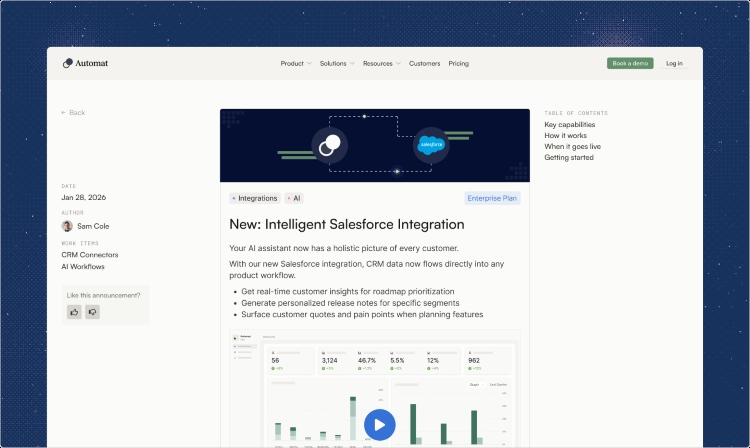Click the 3,124 metric in the dashboard
This screenshot has height=448, width=750.
pos(330,361)
